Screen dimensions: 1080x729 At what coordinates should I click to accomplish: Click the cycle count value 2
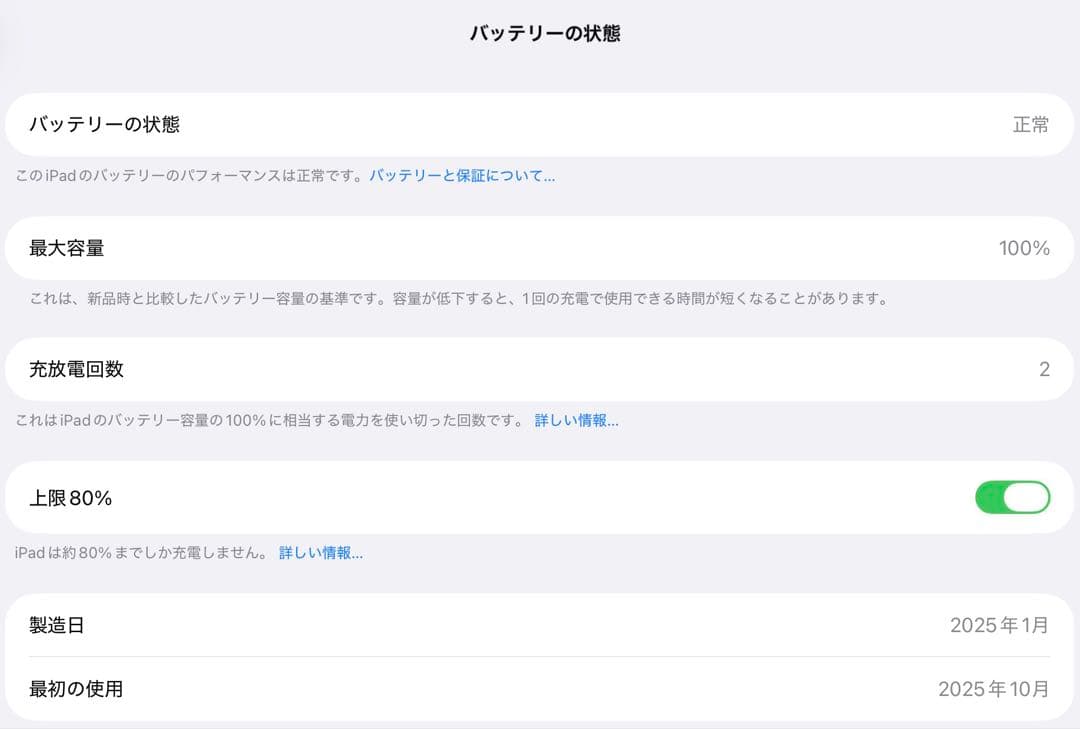tap(1044, 370)
